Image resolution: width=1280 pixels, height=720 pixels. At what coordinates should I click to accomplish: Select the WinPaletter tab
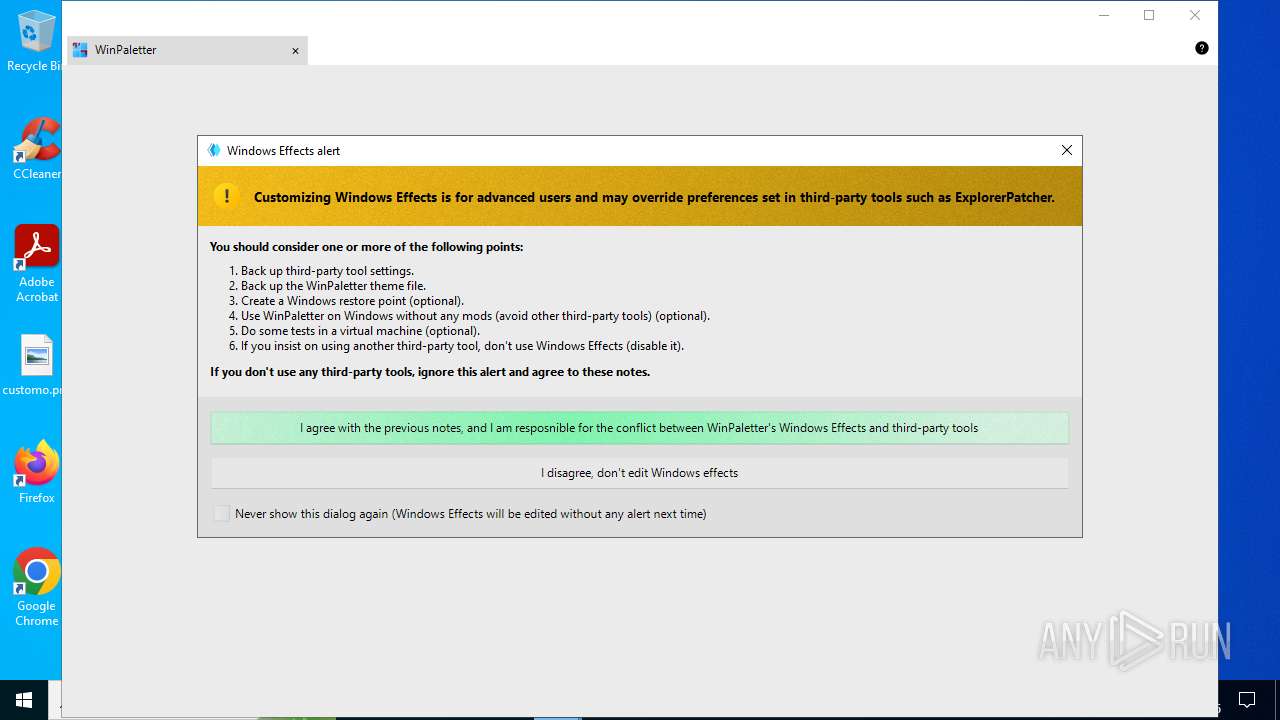point(187,50)
